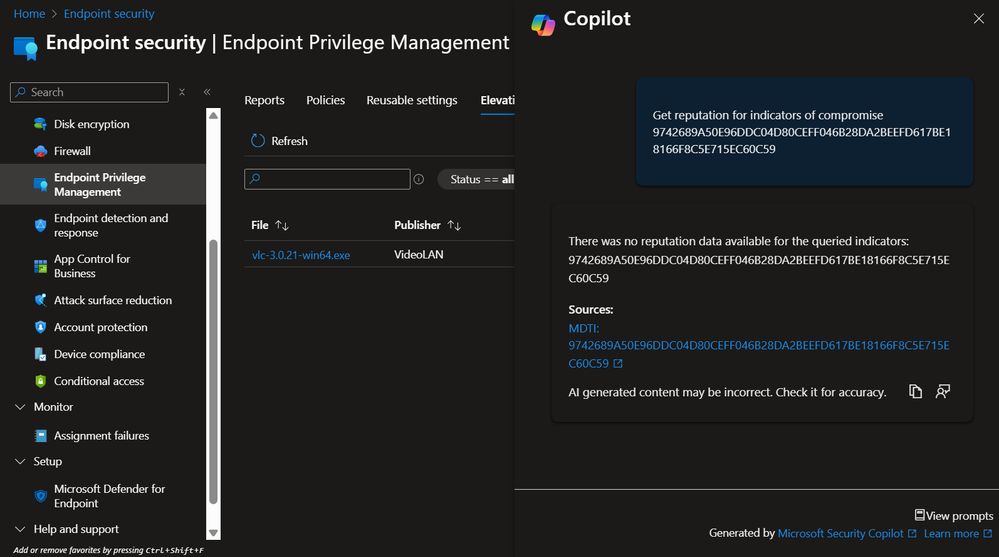999x557 pixels.
Task: Open Conditional access in sidebar
Action: (x=99, y=381)
